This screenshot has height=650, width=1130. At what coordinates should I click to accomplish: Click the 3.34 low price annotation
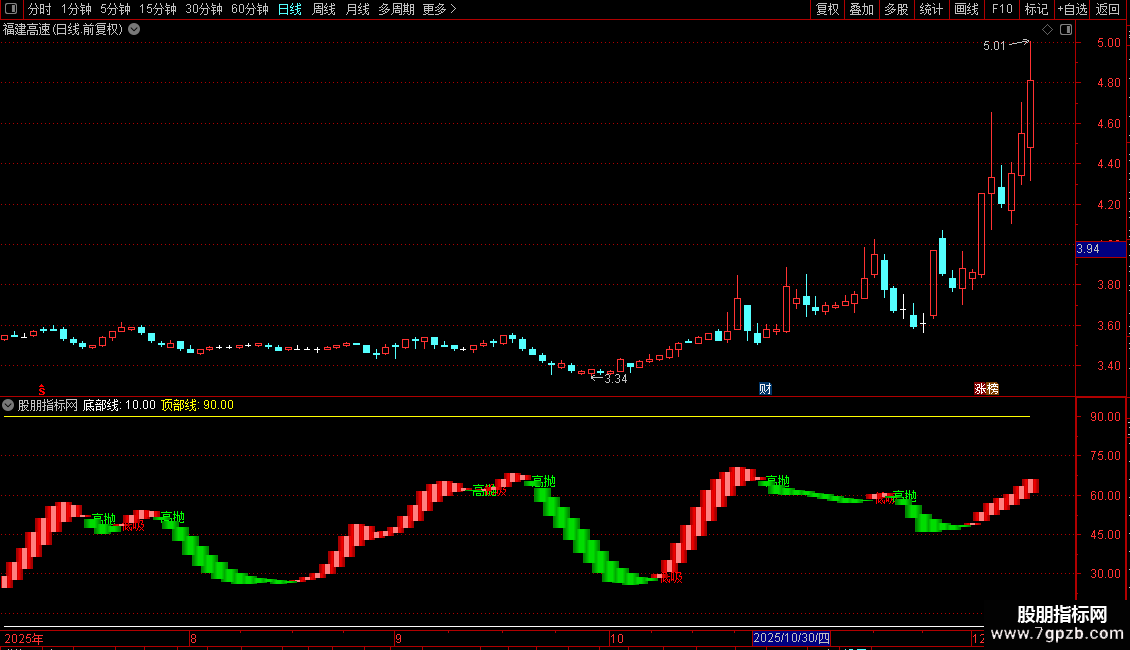click(x=615, y=379)
